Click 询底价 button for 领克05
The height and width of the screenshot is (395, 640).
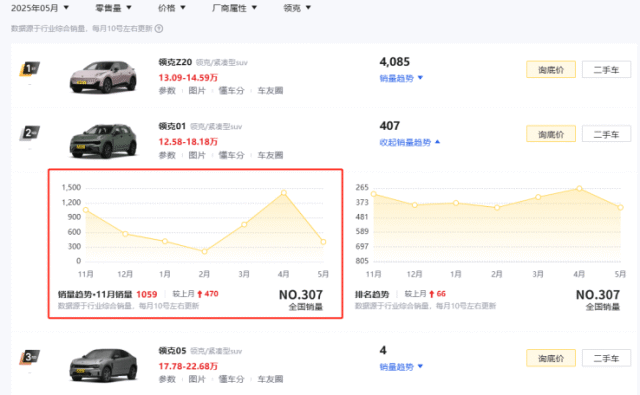[x=551, y=358]
